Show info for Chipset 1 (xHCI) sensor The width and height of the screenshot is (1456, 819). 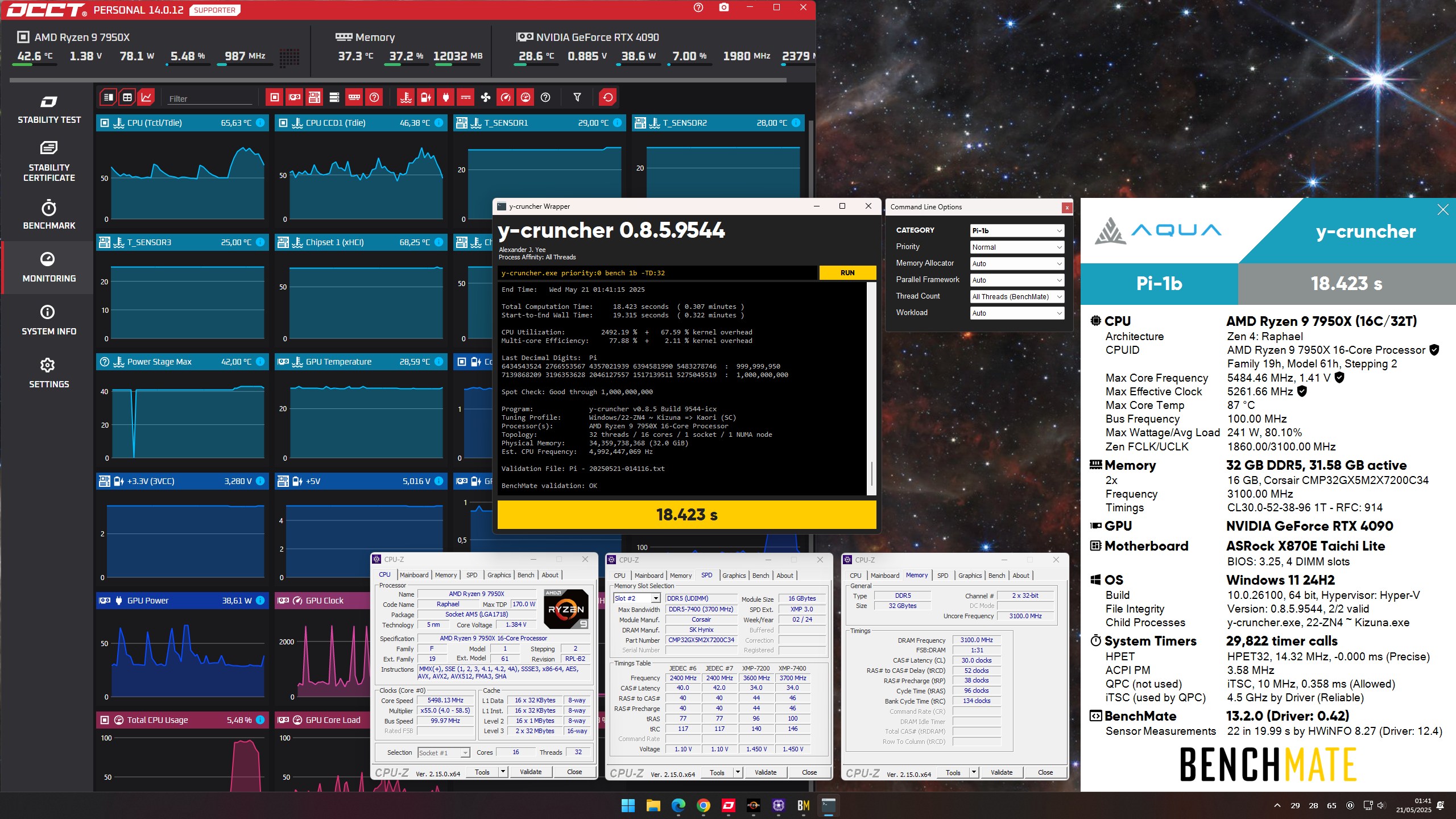point(439,242)
